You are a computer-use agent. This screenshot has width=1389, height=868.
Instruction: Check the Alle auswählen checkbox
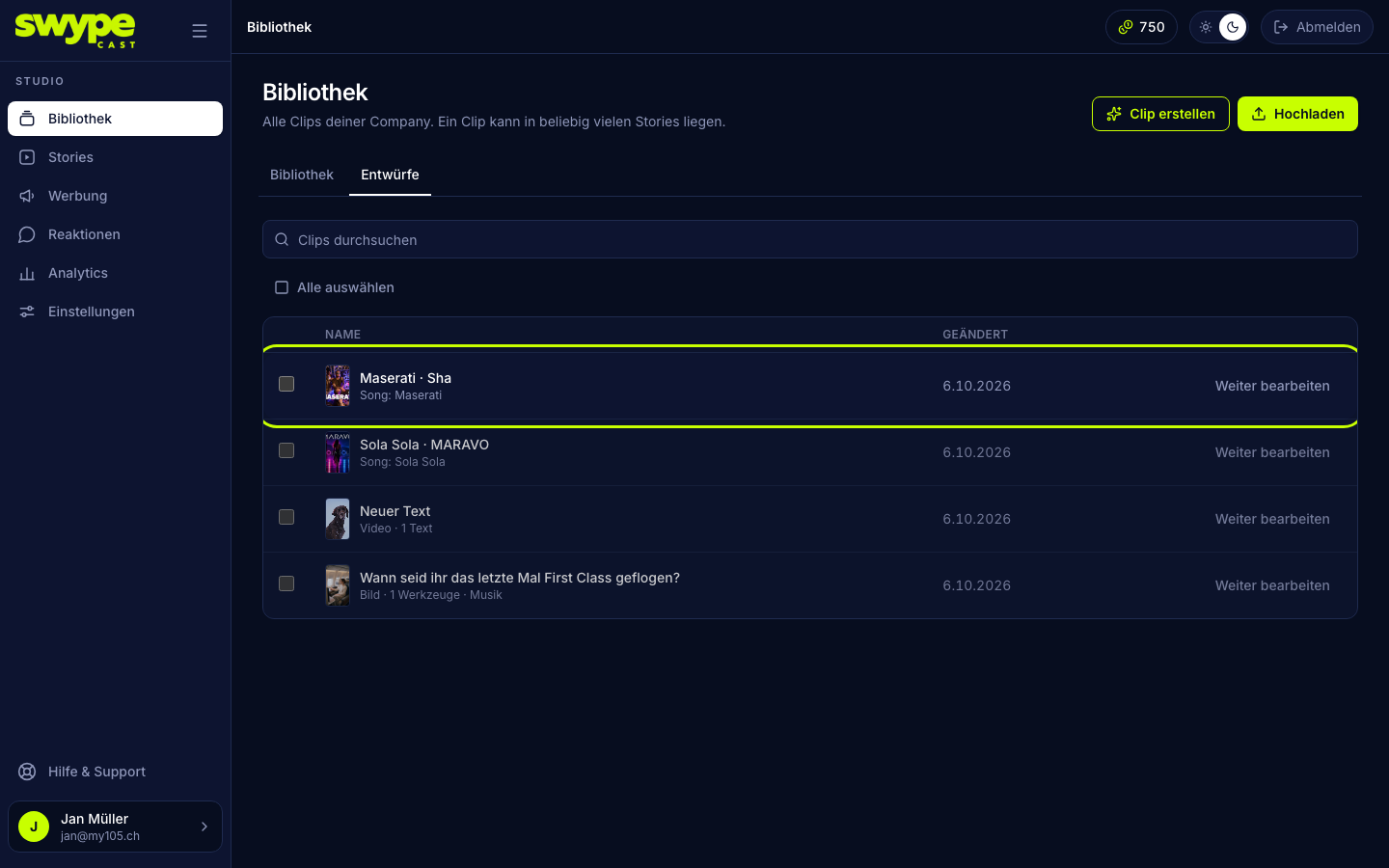point(282,287)
